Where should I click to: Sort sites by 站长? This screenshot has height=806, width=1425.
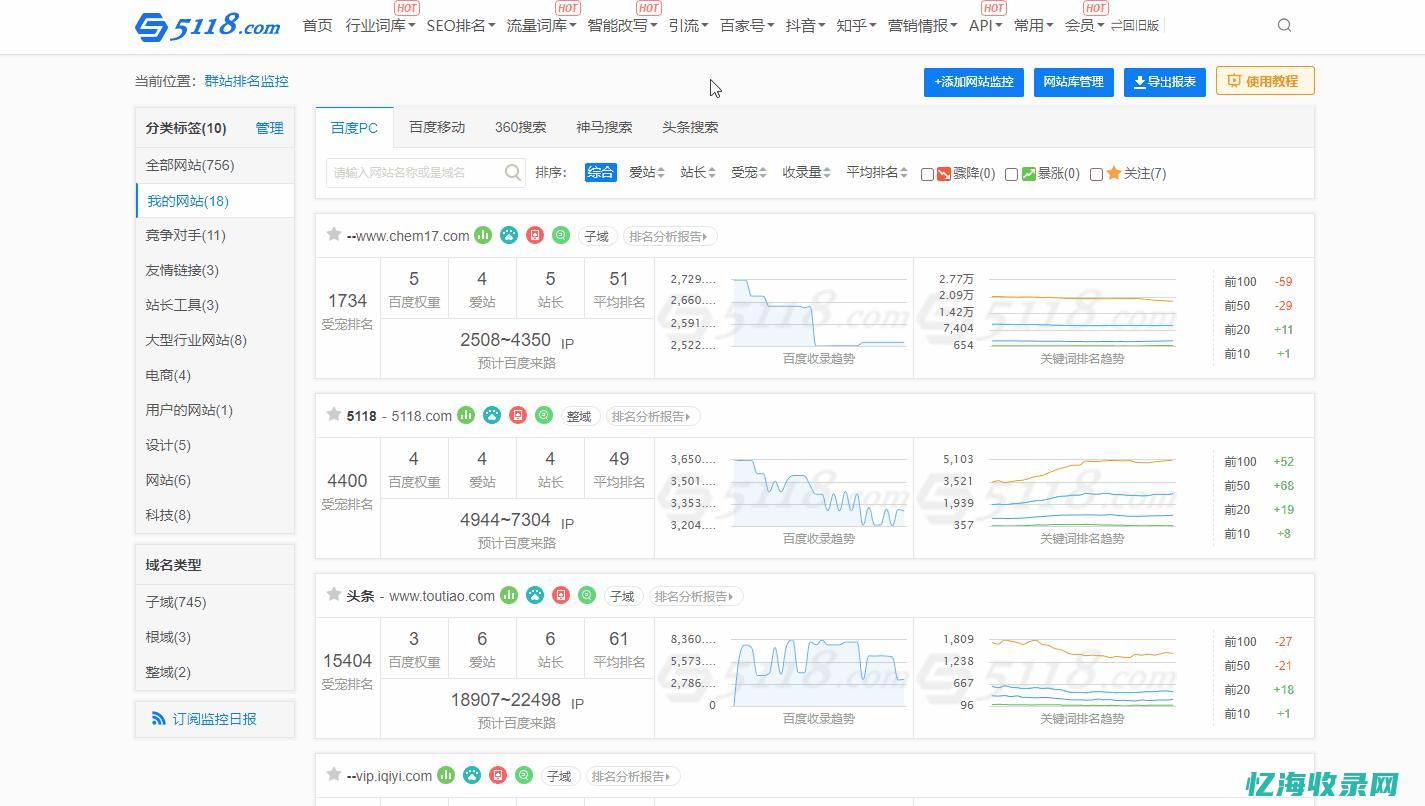click(698, 172)
